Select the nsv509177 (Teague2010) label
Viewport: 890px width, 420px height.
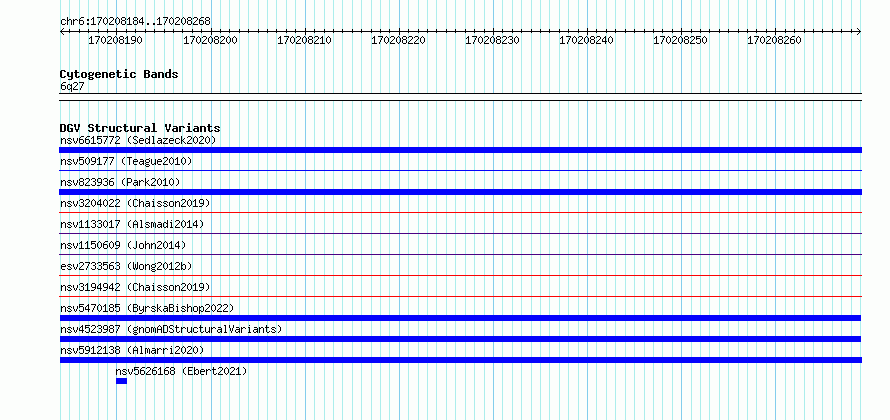(x=126, y=162)
